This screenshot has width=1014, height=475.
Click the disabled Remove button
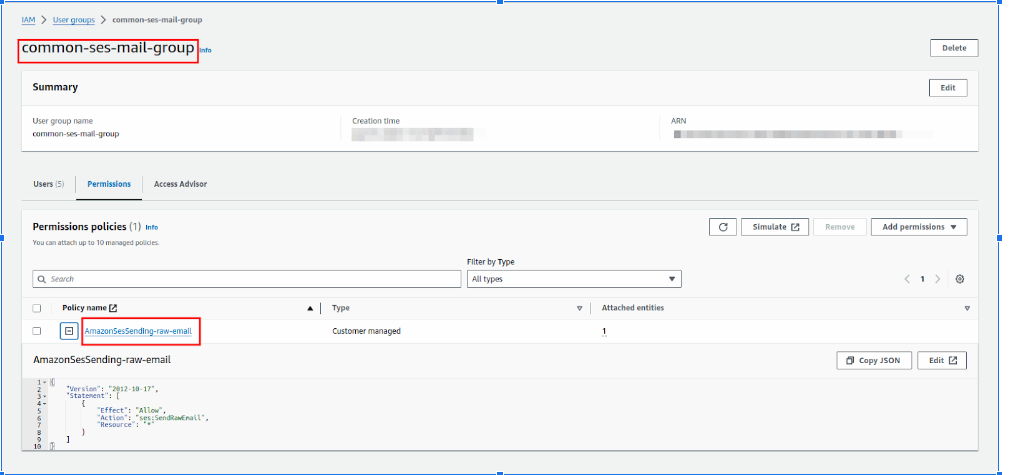[x=840, y=227]
